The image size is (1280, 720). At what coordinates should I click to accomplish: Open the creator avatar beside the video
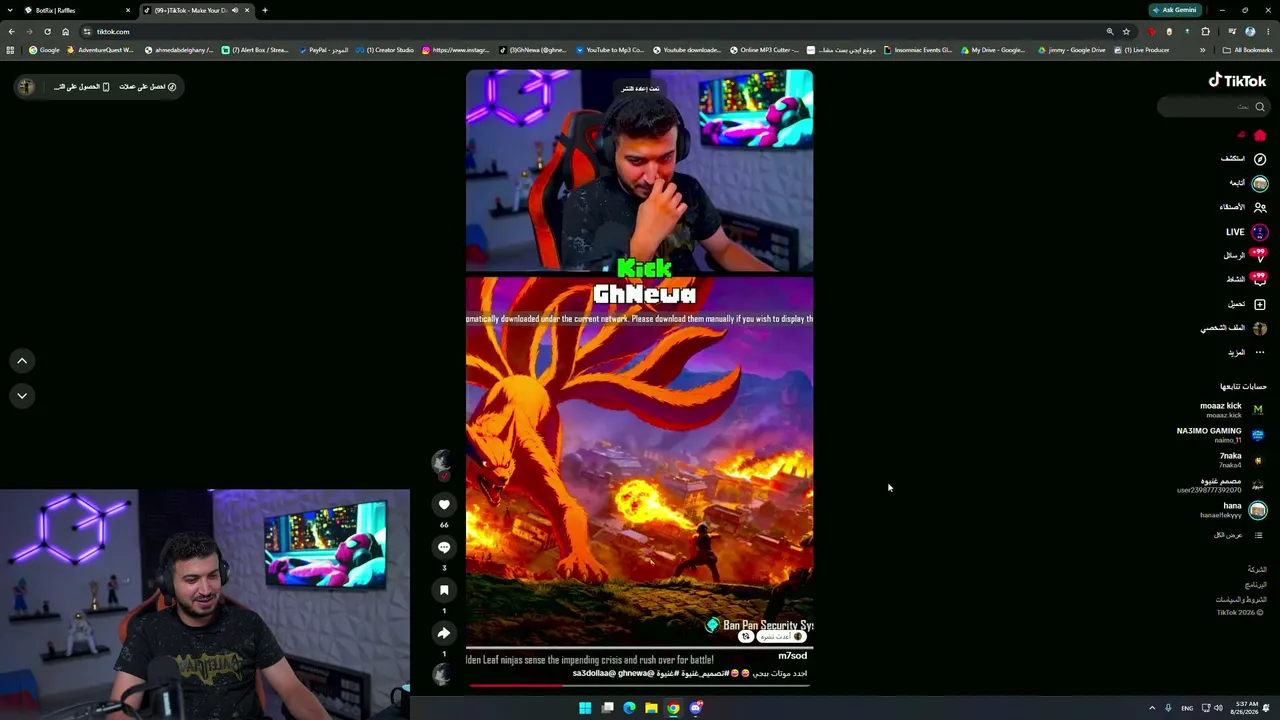pos(442,462)
